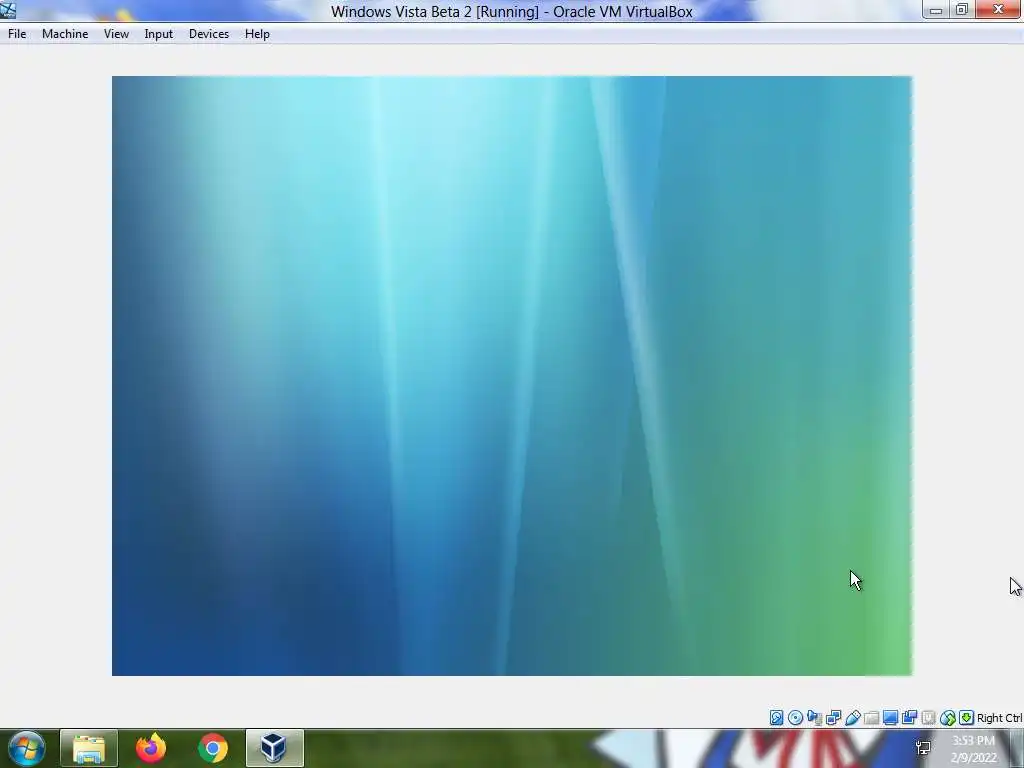Click the green arrow keyboard capture icon
This screenshot has height=768, width=1024.
[967, 718]
